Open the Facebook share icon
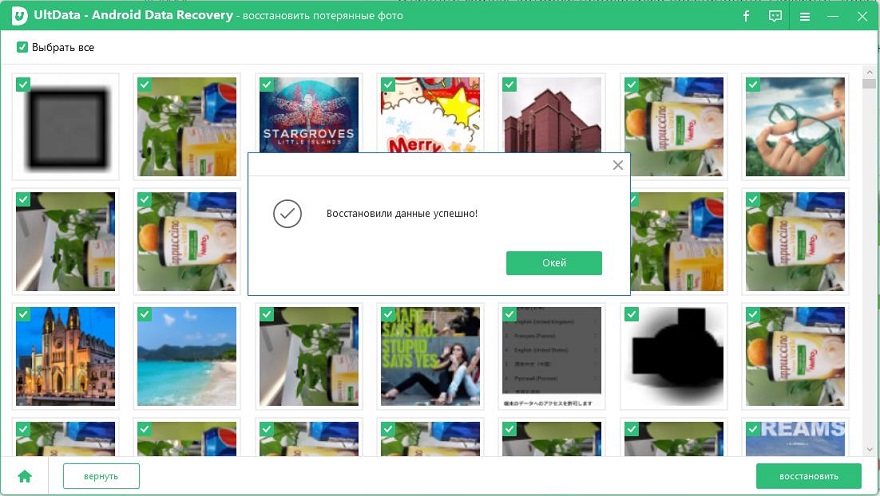The image size is (880, 496). click(746, 16)
